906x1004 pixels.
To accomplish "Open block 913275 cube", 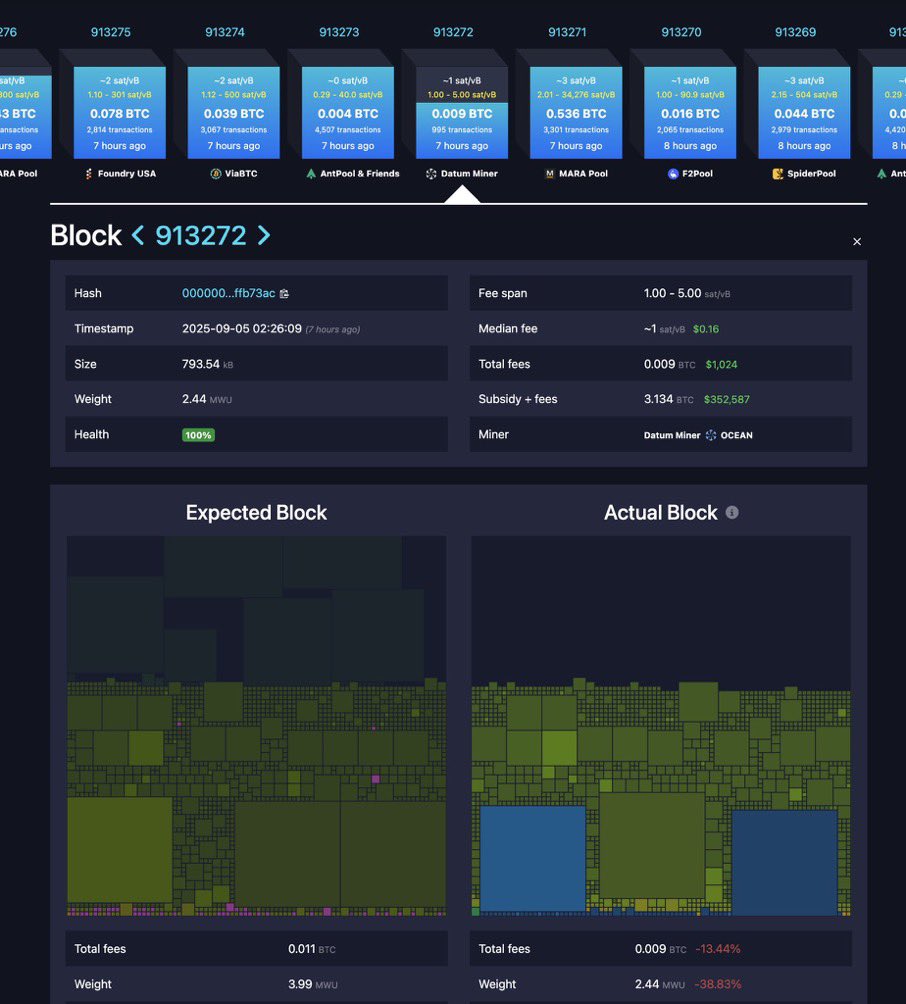I will click(x=120, y=112).
